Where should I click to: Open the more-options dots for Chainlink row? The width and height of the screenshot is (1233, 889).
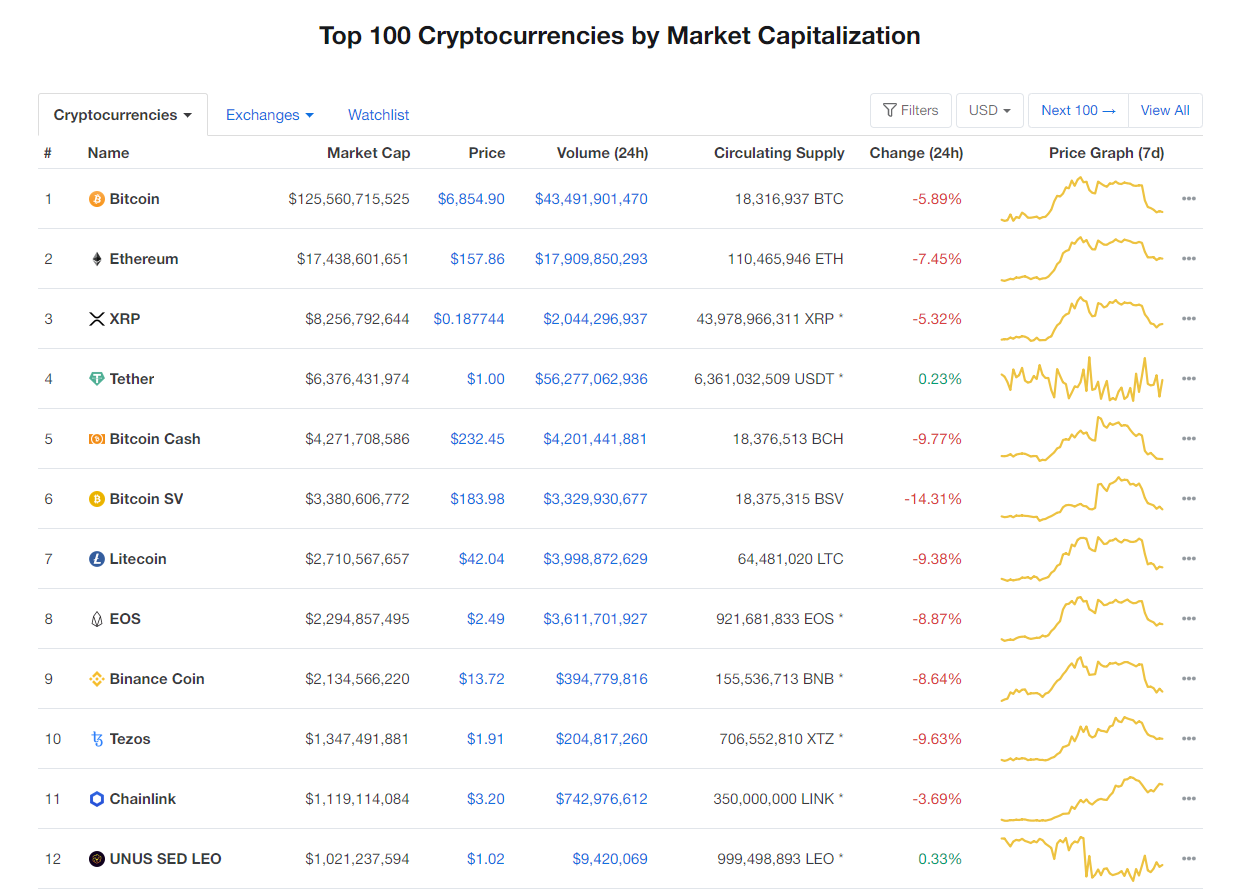tap(1189, 799)
